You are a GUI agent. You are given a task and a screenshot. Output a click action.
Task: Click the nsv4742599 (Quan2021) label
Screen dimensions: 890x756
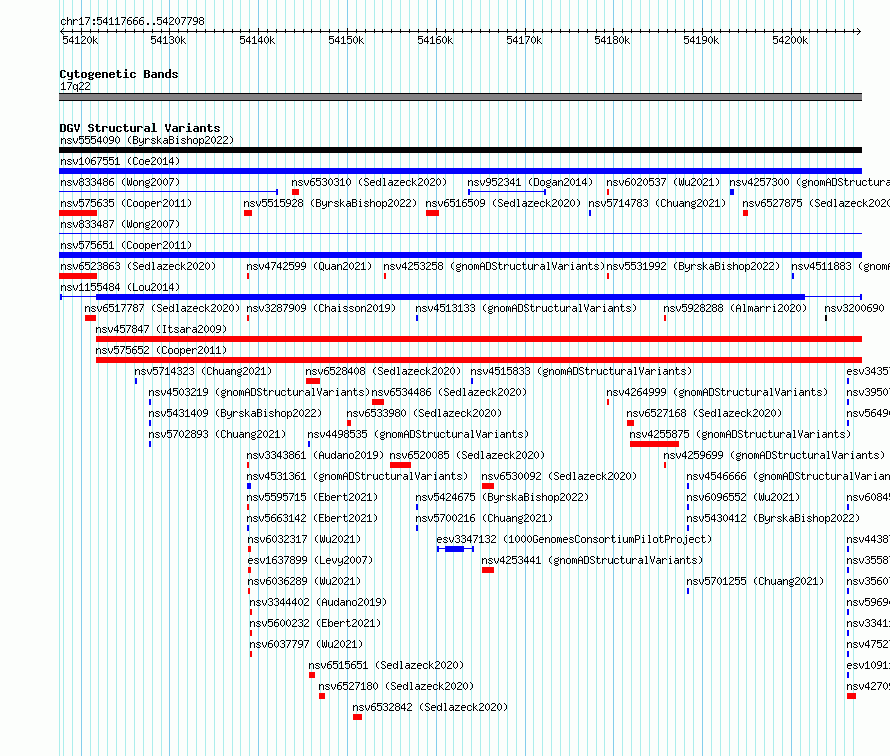(309, 266)
